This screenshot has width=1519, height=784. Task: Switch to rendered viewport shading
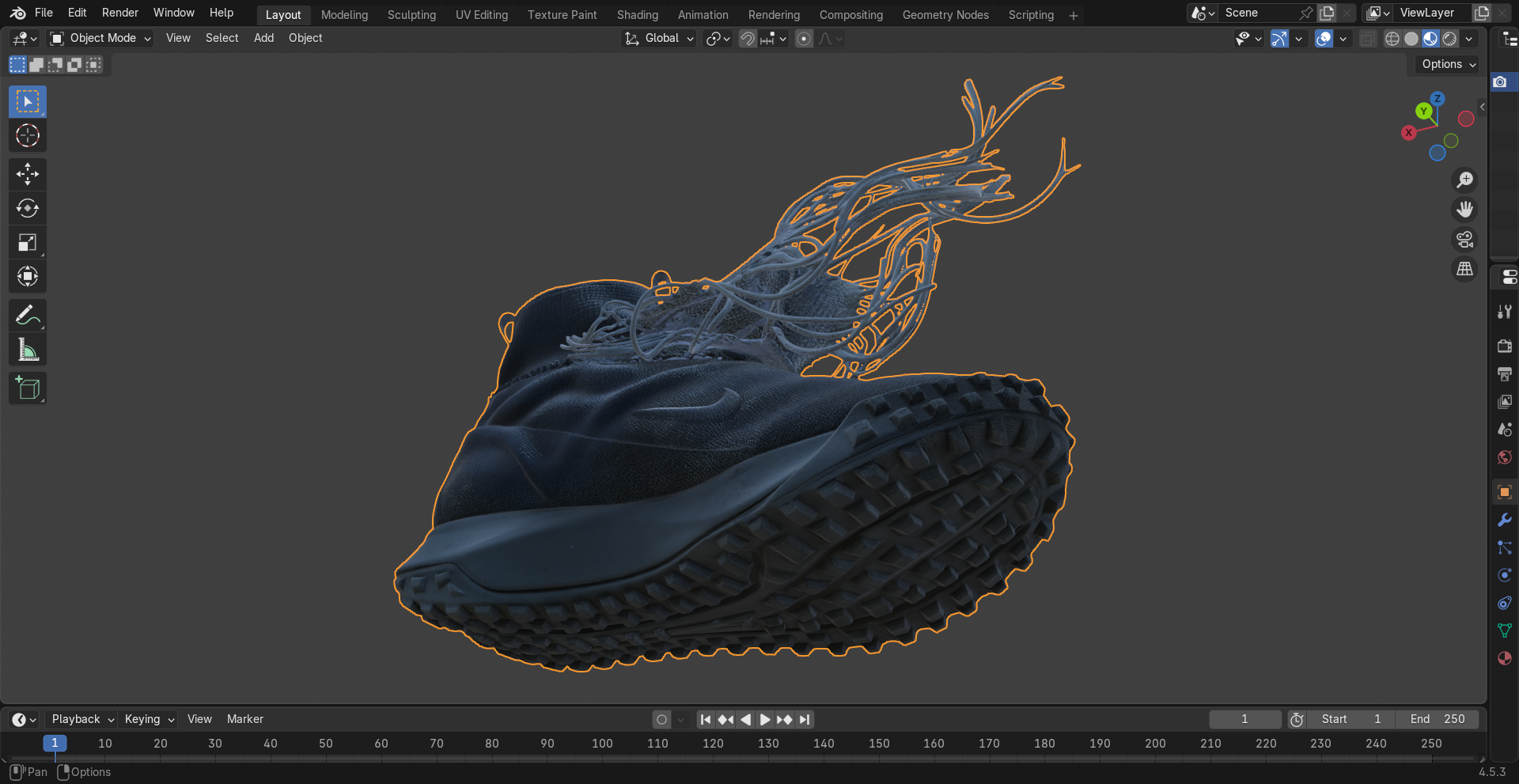coord(1449,39)
